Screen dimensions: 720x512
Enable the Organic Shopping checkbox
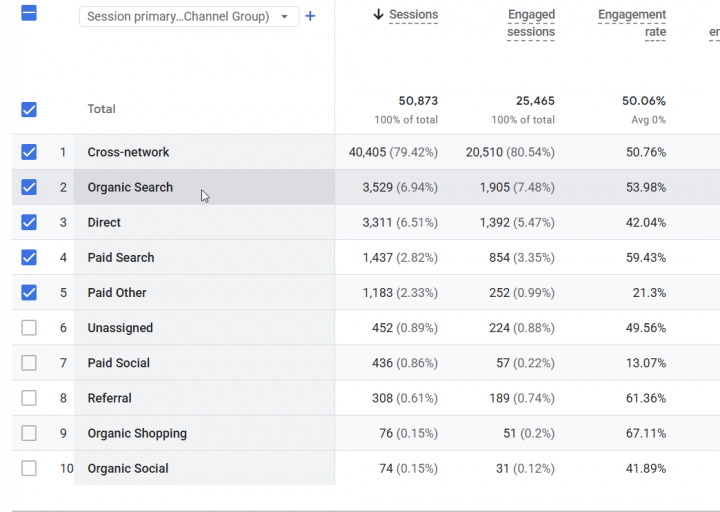(x=29, y=433)
